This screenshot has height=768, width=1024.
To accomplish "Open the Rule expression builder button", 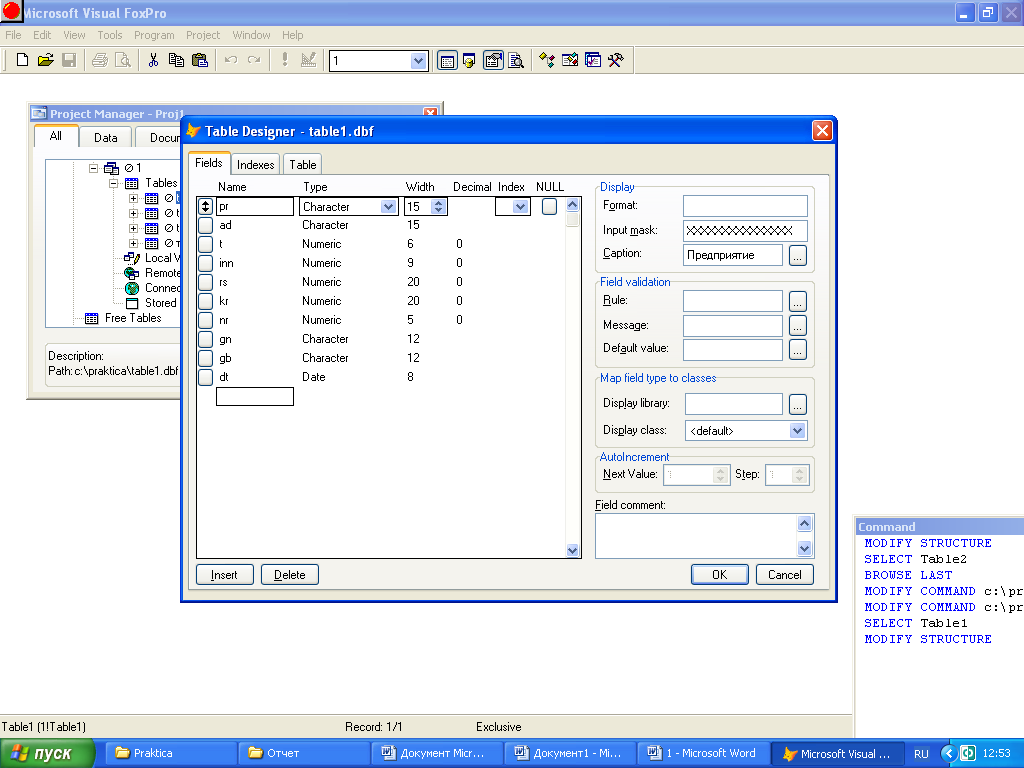I will [797, 302].
